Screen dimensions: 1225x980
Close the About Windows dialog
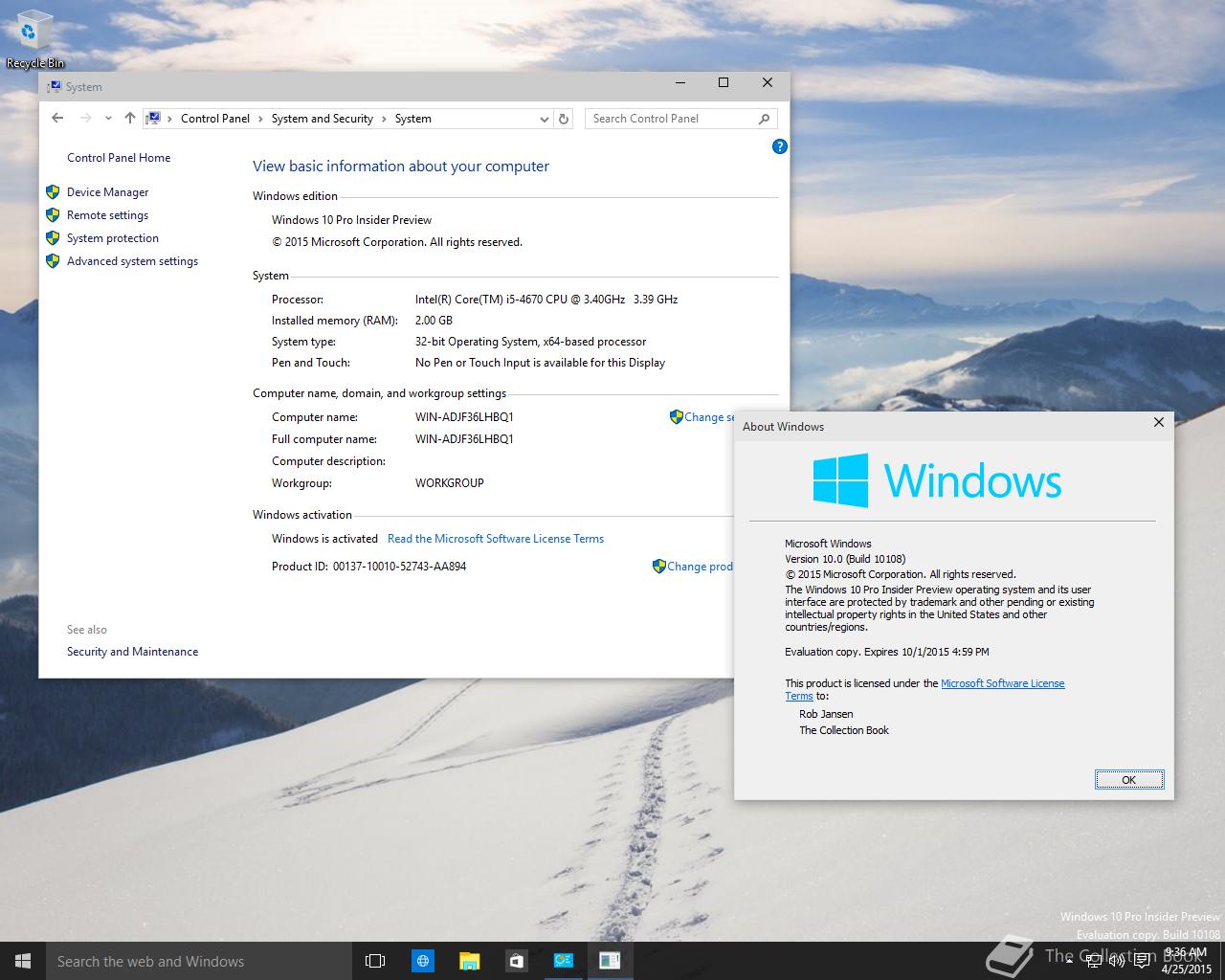click(1158, 422)
